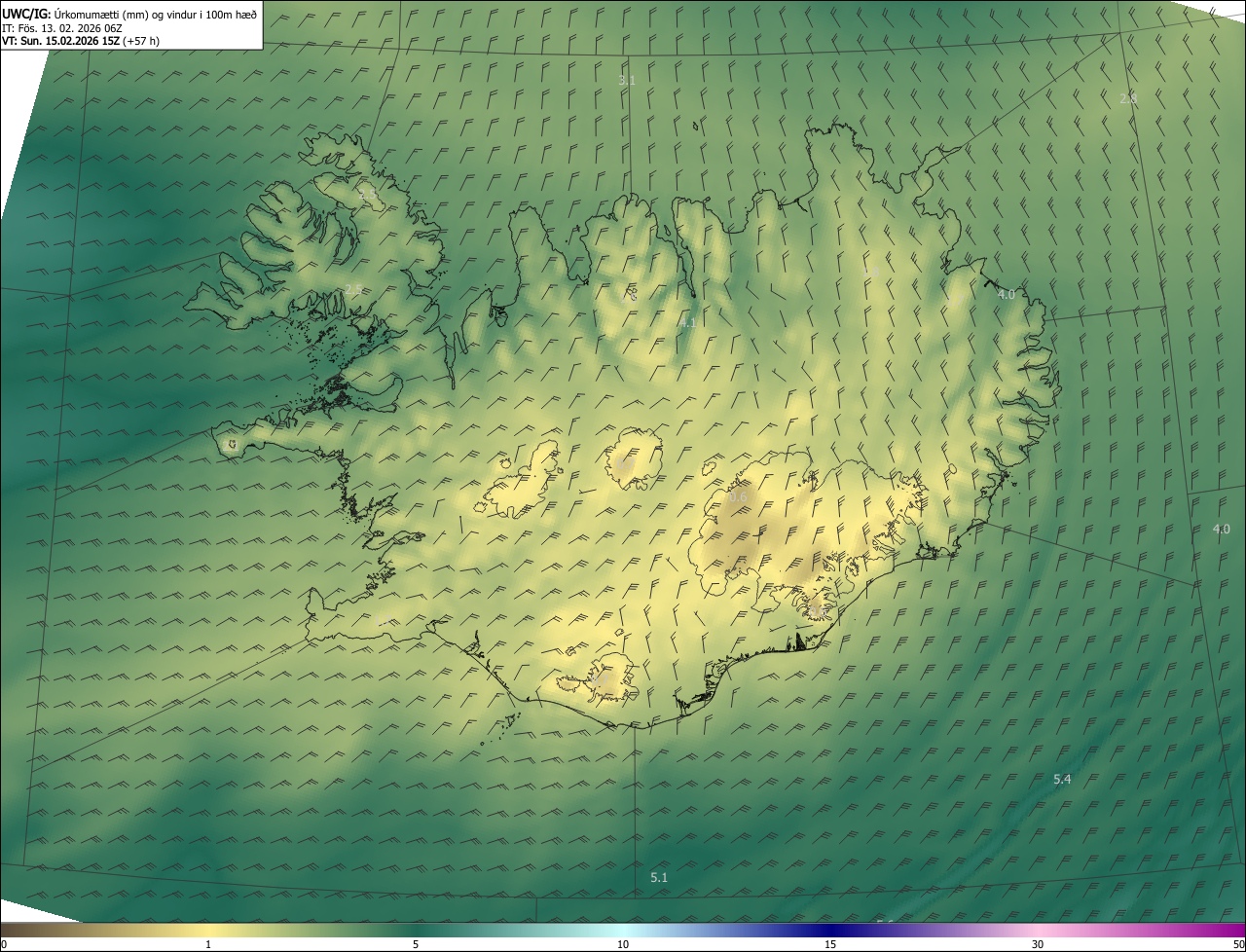Click the 4.1 value label in north Iceland
Screen dimensions: 1246x952
(x=687, y=321)
